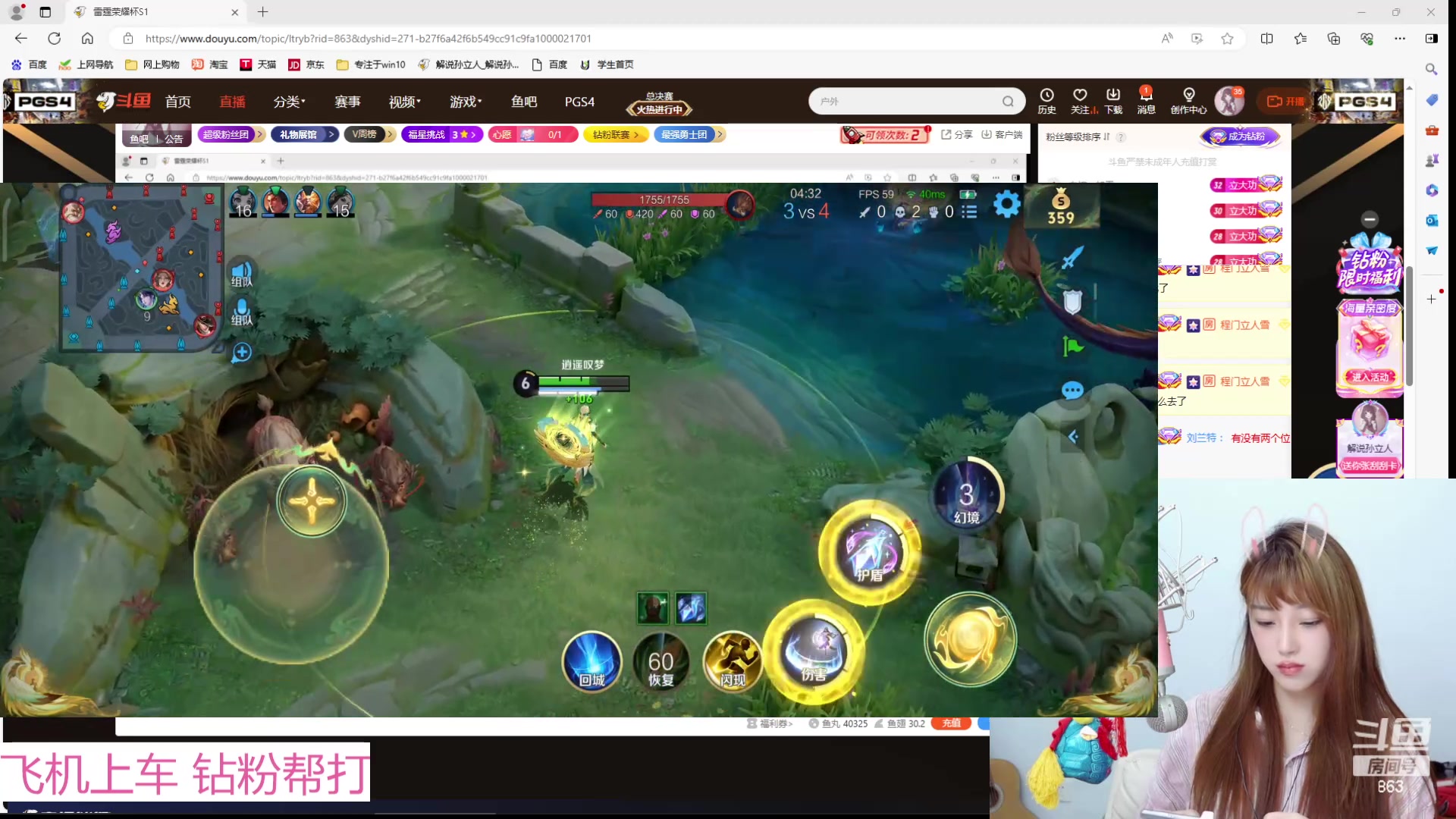Click the user avatar in Douyu header

(x=1228, y=101)
